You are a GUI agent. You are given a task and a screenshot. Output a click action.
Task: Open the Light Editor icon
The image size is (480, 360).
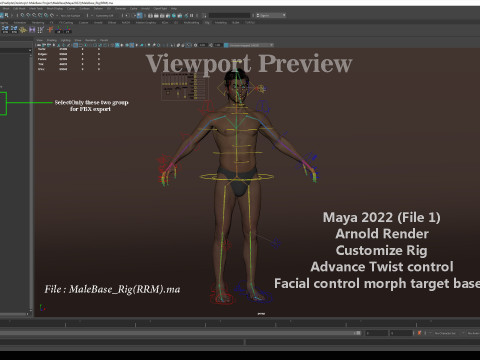tap(186, 15)
